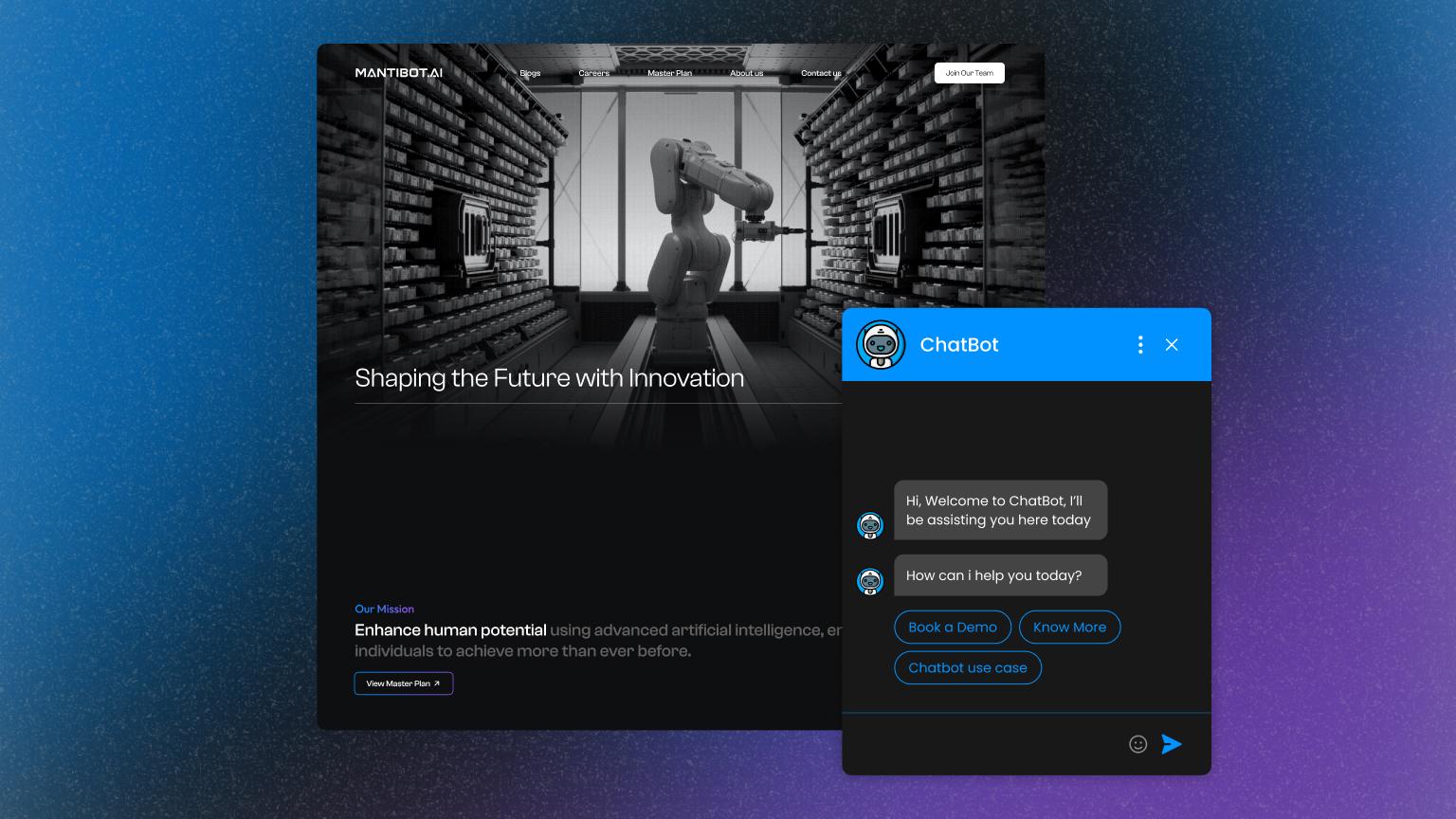Select the About us nav item
The width and height of the screenshot is (1456, 819).
coord(746,73)
